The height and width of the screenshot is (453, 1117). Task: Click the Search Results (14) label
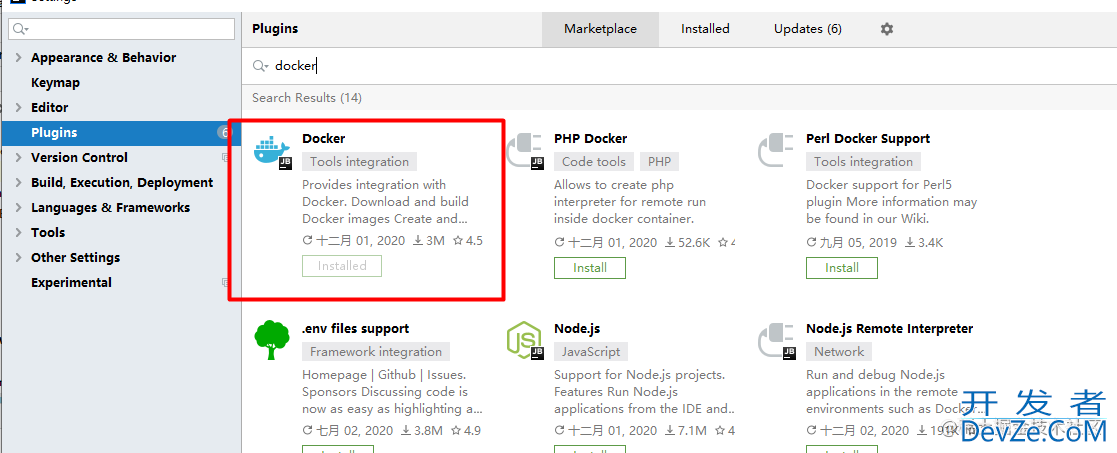point(307,98)
